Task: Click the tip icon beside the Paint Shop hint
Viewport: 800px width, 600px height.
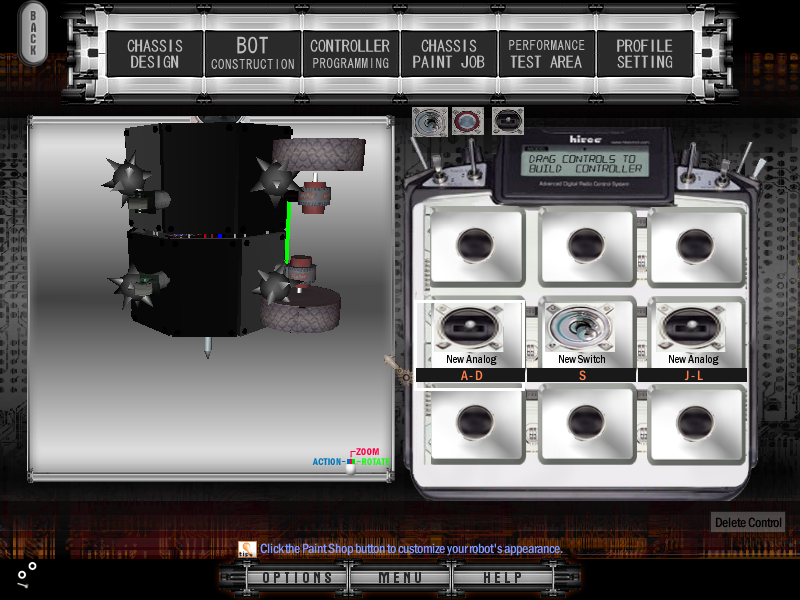Action: tap(247, 549)
